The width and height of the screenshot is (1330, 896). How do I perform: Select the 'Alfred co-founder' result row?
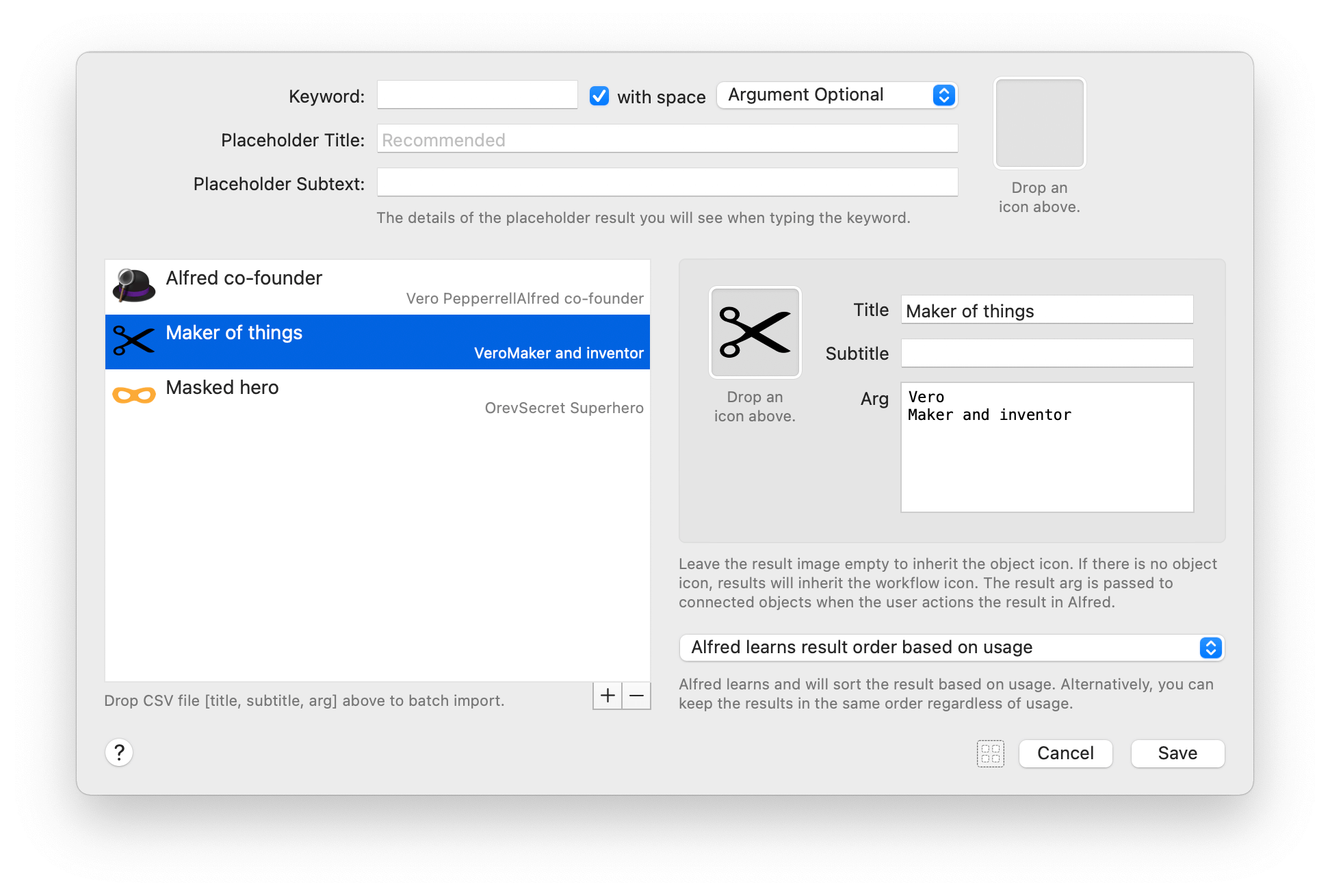[x=376, y=286]
